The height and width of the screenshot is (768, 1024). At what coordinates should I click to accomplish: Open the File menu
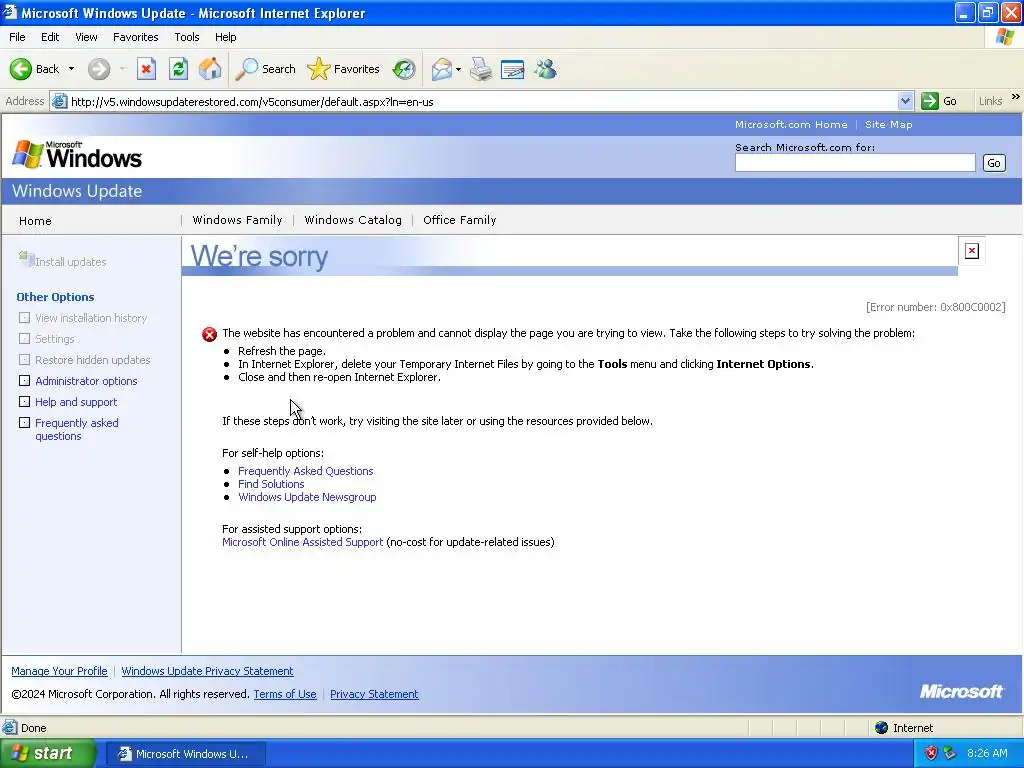coord(17,37)
